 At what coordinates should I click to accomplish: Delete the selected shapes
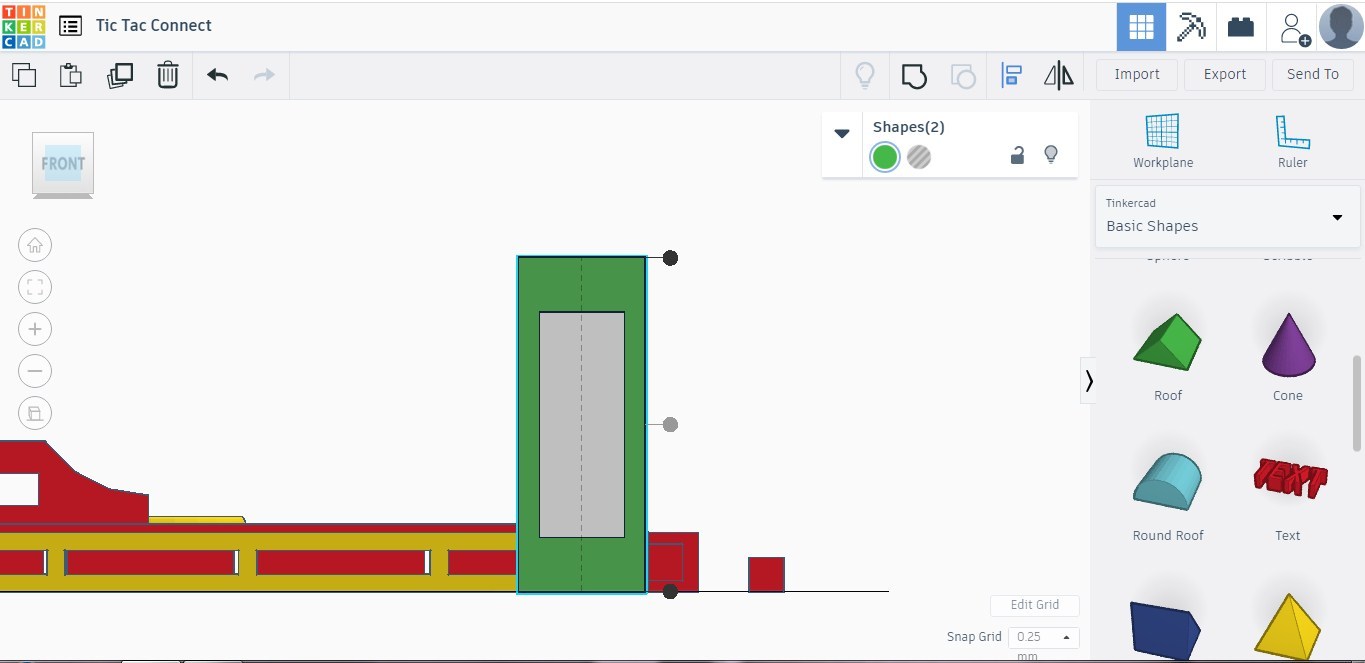tap(168, 75)
